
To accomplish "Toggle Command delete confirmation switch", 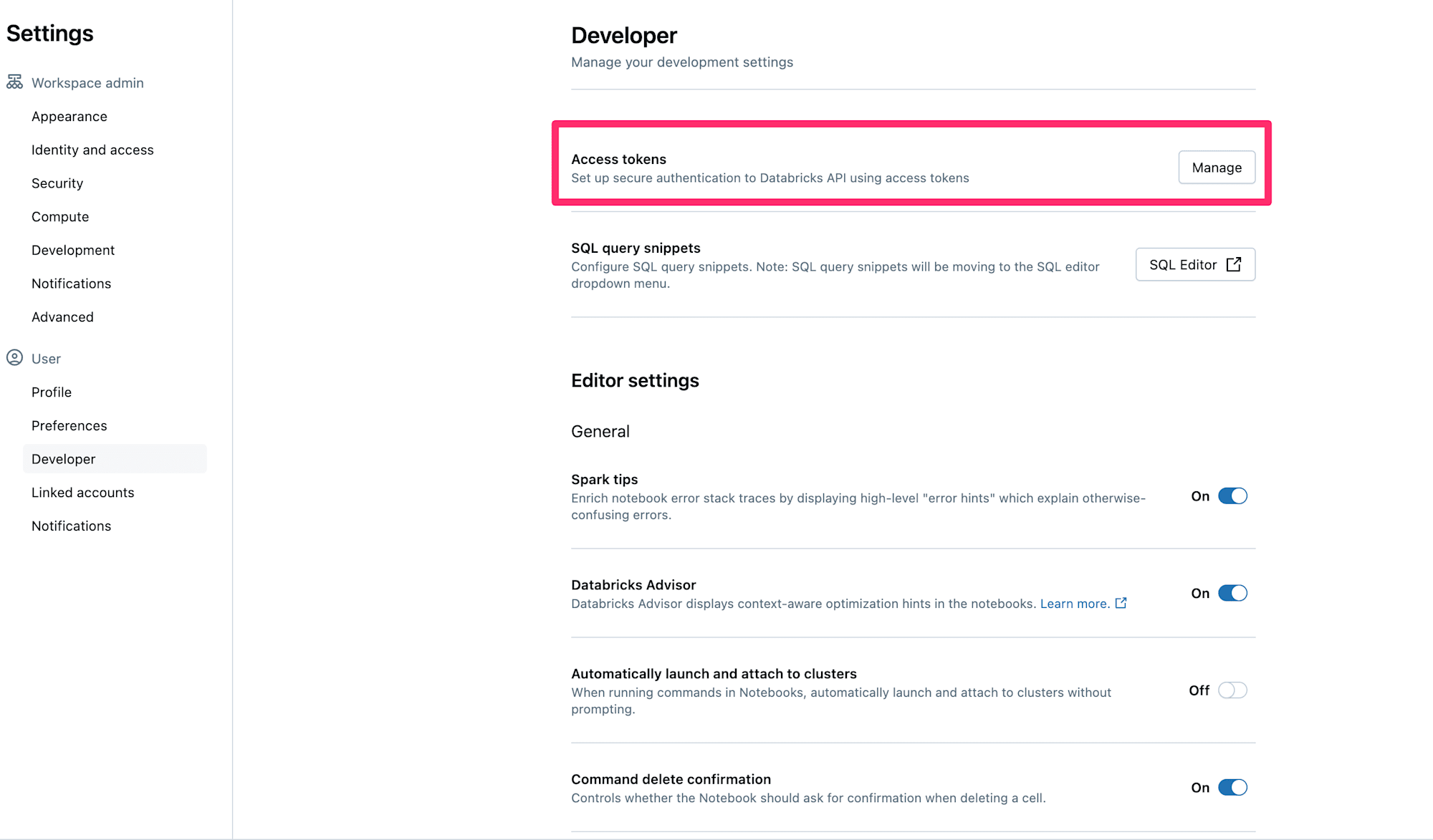I will (1232, 788).
